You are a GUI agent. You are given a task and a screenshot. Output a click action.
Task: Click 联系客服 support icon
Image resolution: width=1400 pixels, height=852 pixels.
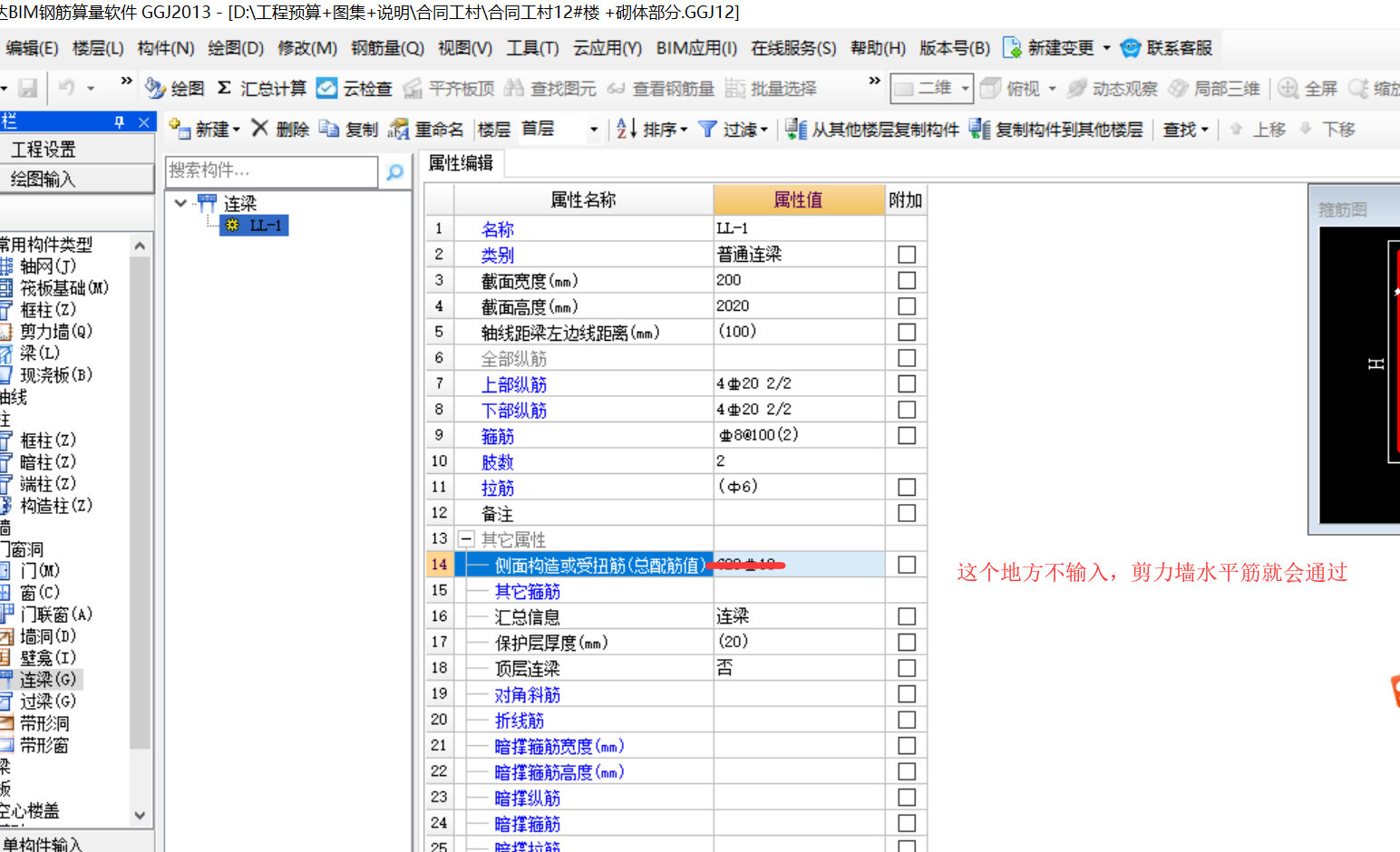pyautogui.click(x=1130, y=47)
